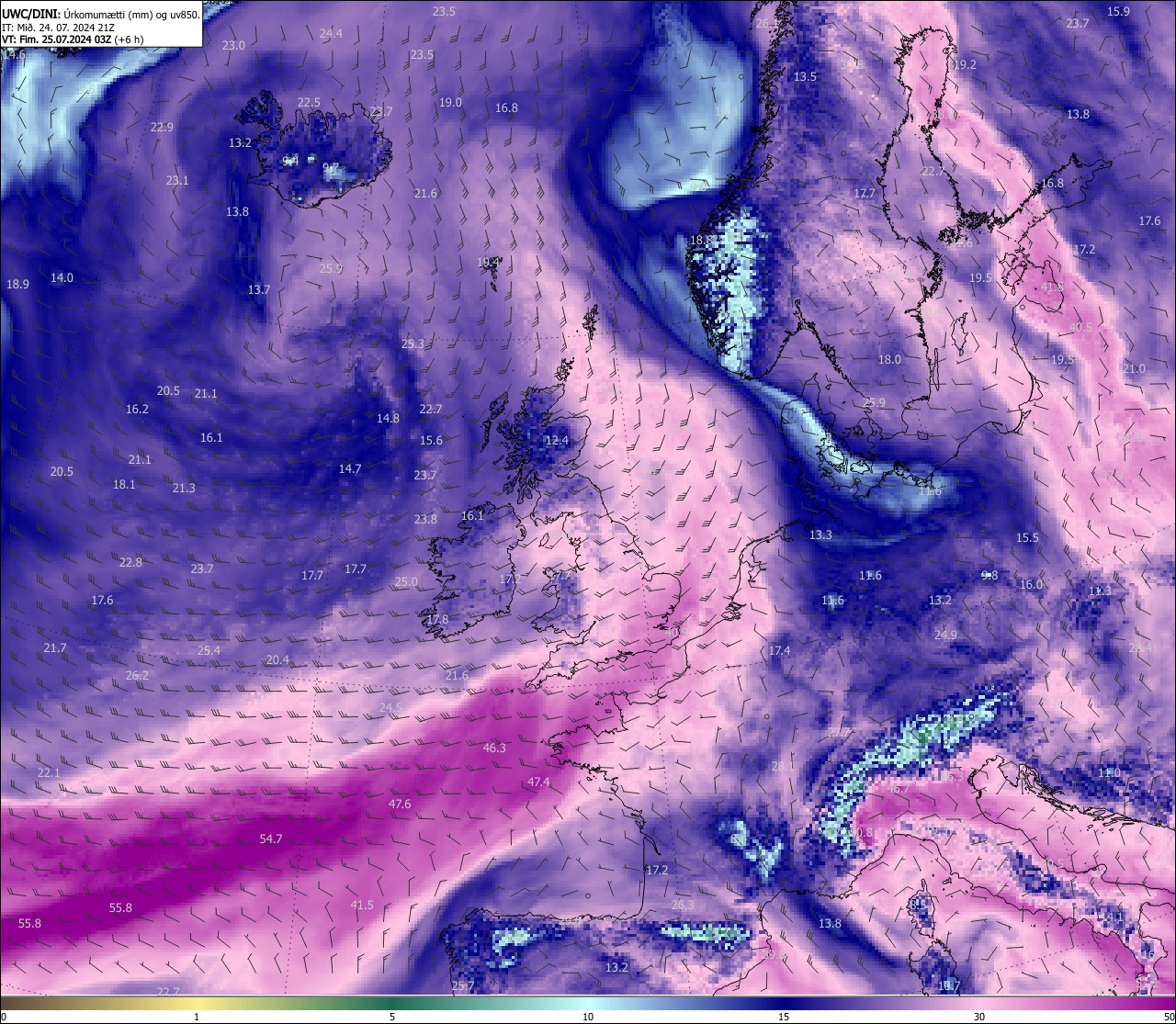Click the '25.4' map value
Image resolution: width=1176 pixels, height=1024 pixels.
click(209, 651)
